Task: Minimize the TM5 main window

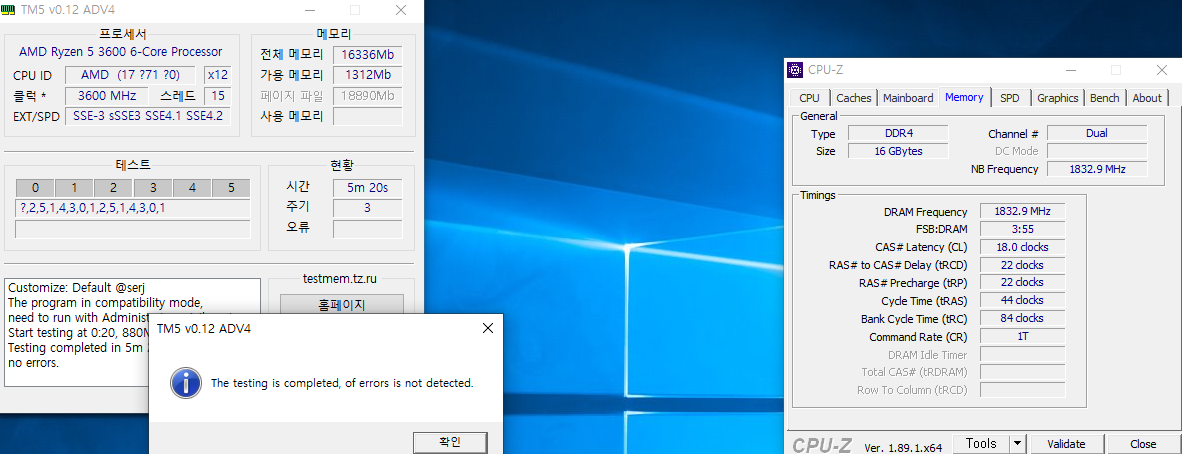Action: pos(309,10)
